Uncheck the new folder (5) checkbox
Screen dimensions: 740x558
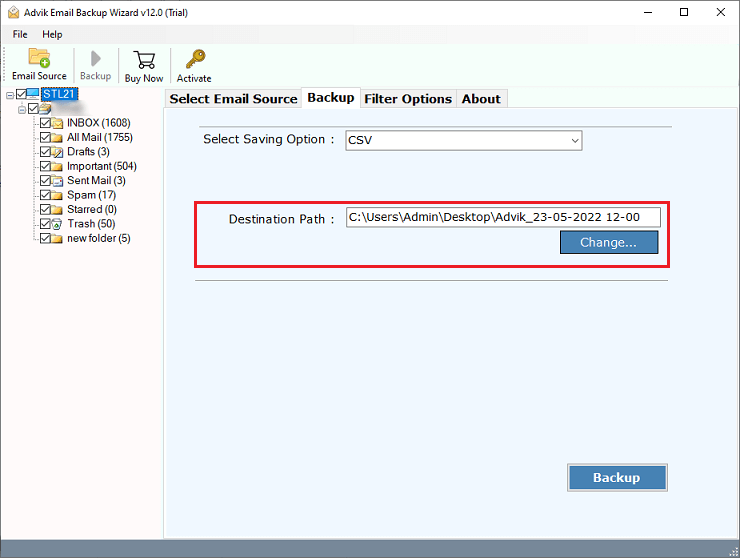pos(45,238)
